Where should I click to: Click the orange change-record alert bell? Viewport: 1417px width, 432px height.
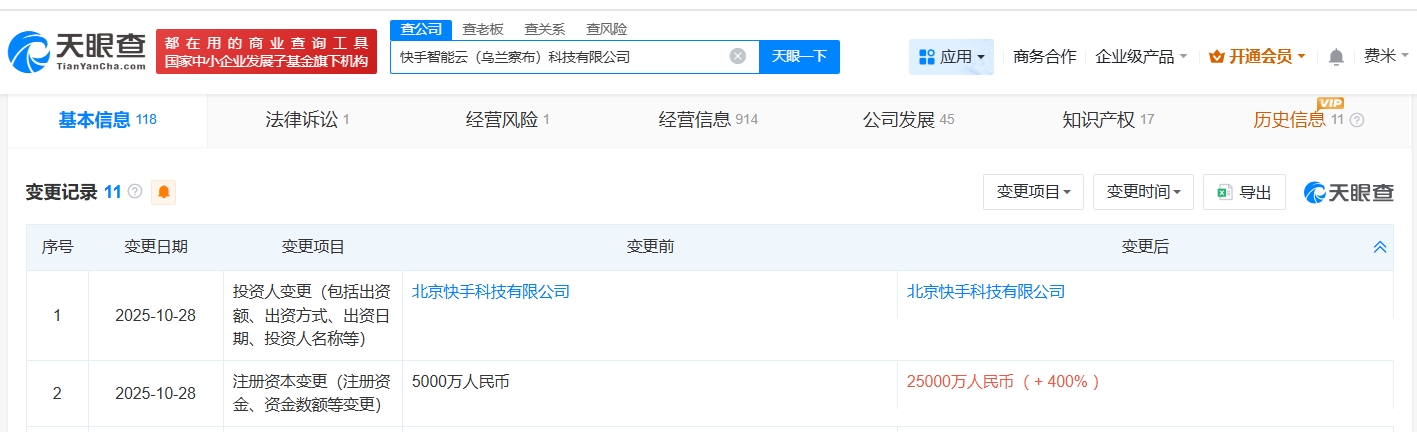point(163,192)
